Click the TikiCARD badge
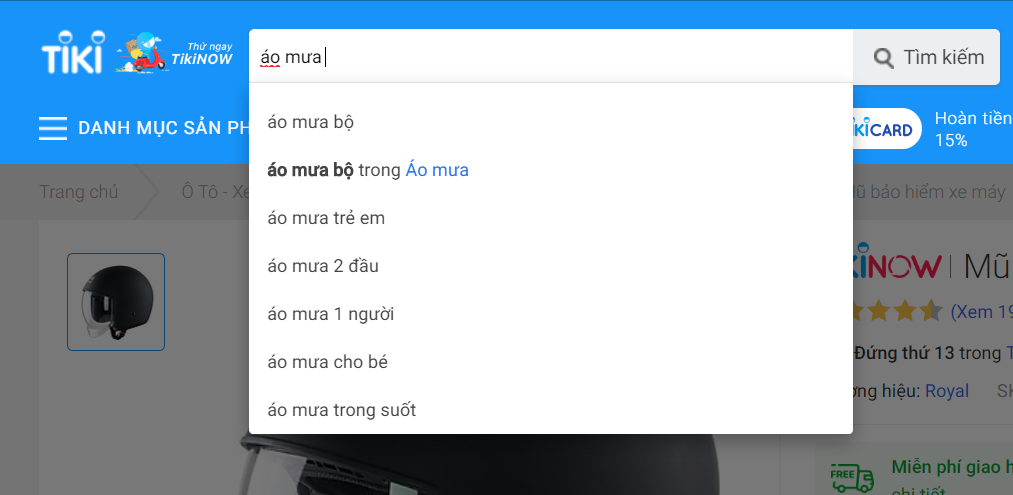Screen dimensions: 1013x495 (886, 129)
